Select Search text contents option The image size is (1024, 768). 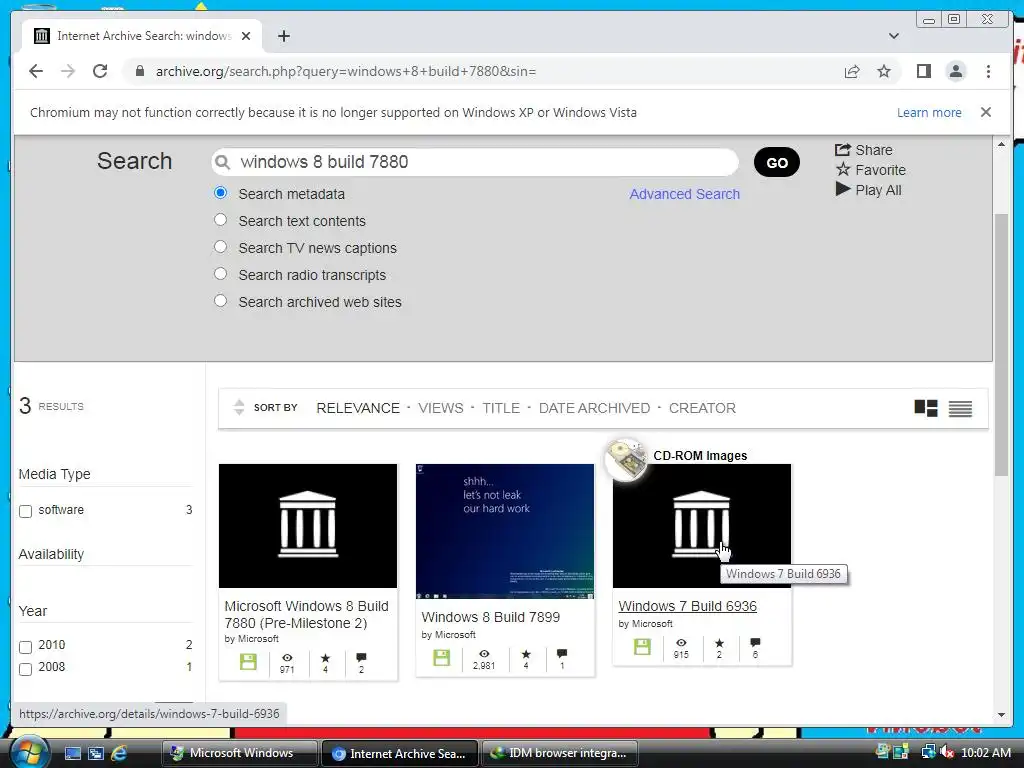coord(221,220)
